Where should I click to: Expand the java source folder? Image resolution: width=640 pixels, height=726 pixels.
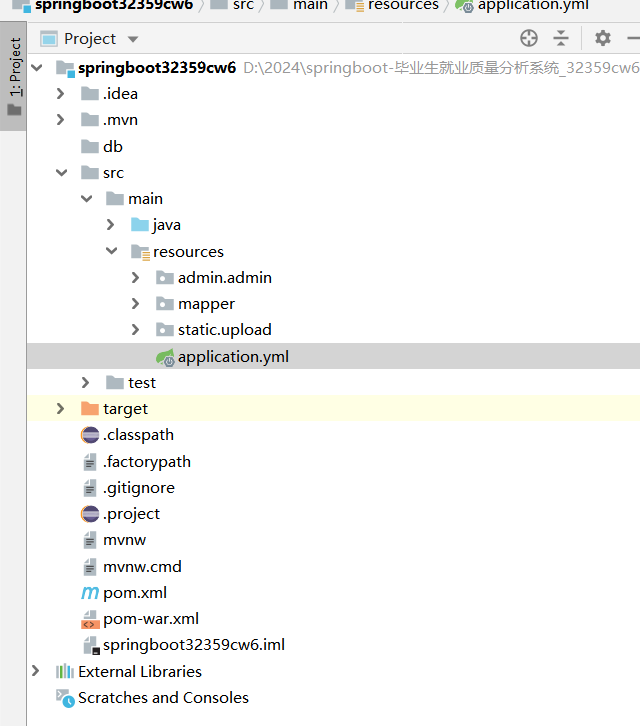coord(111,225)
